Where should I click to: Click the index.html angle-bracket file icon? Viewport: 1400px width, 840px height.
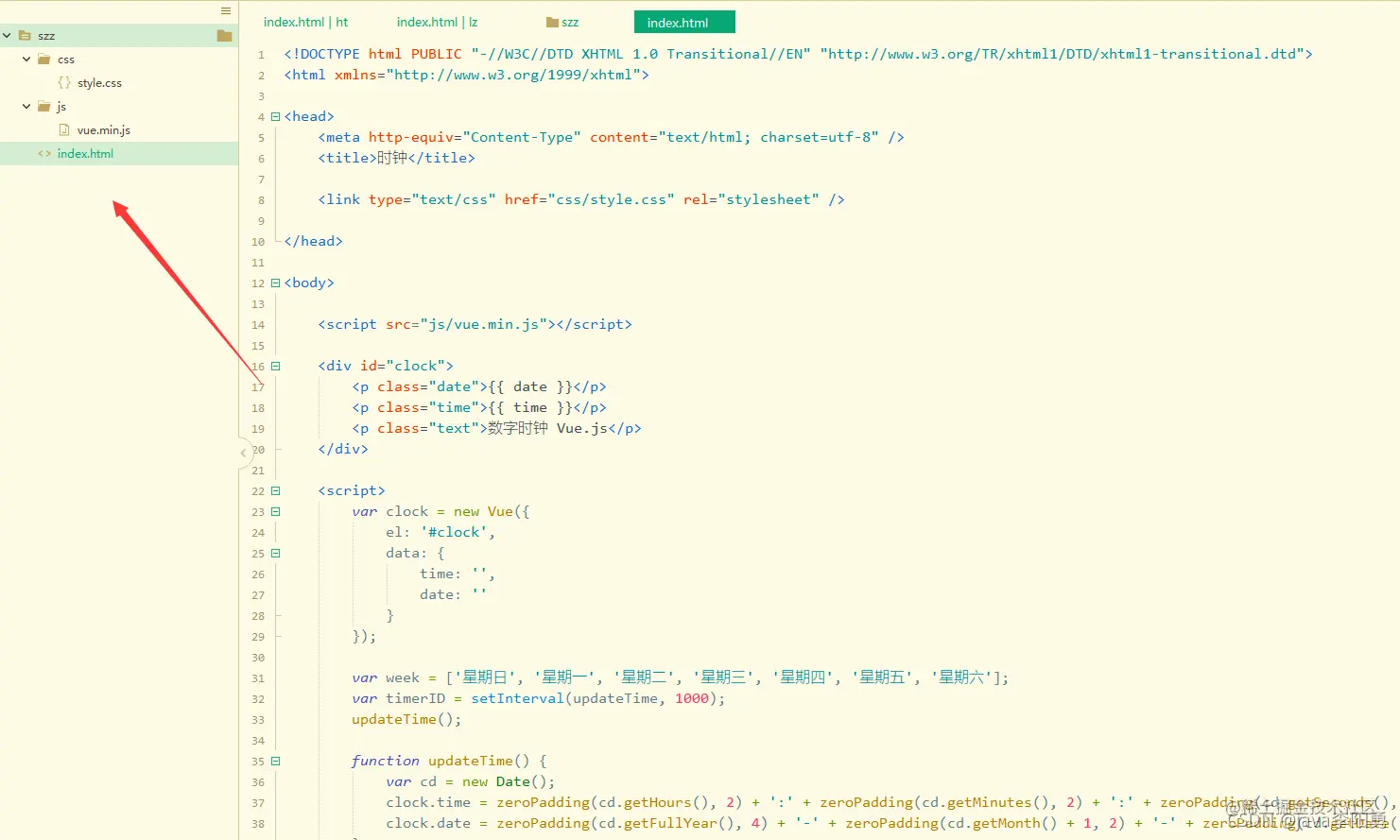point(44,154)
